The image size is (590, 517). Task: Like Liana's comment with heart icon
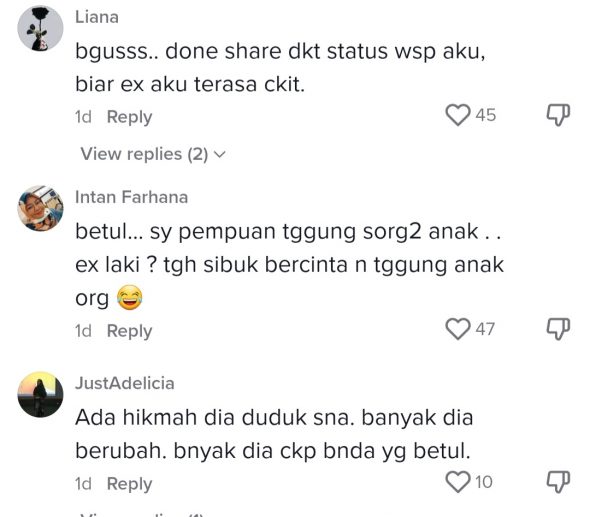pyautogui.click(x=458, y=115)
